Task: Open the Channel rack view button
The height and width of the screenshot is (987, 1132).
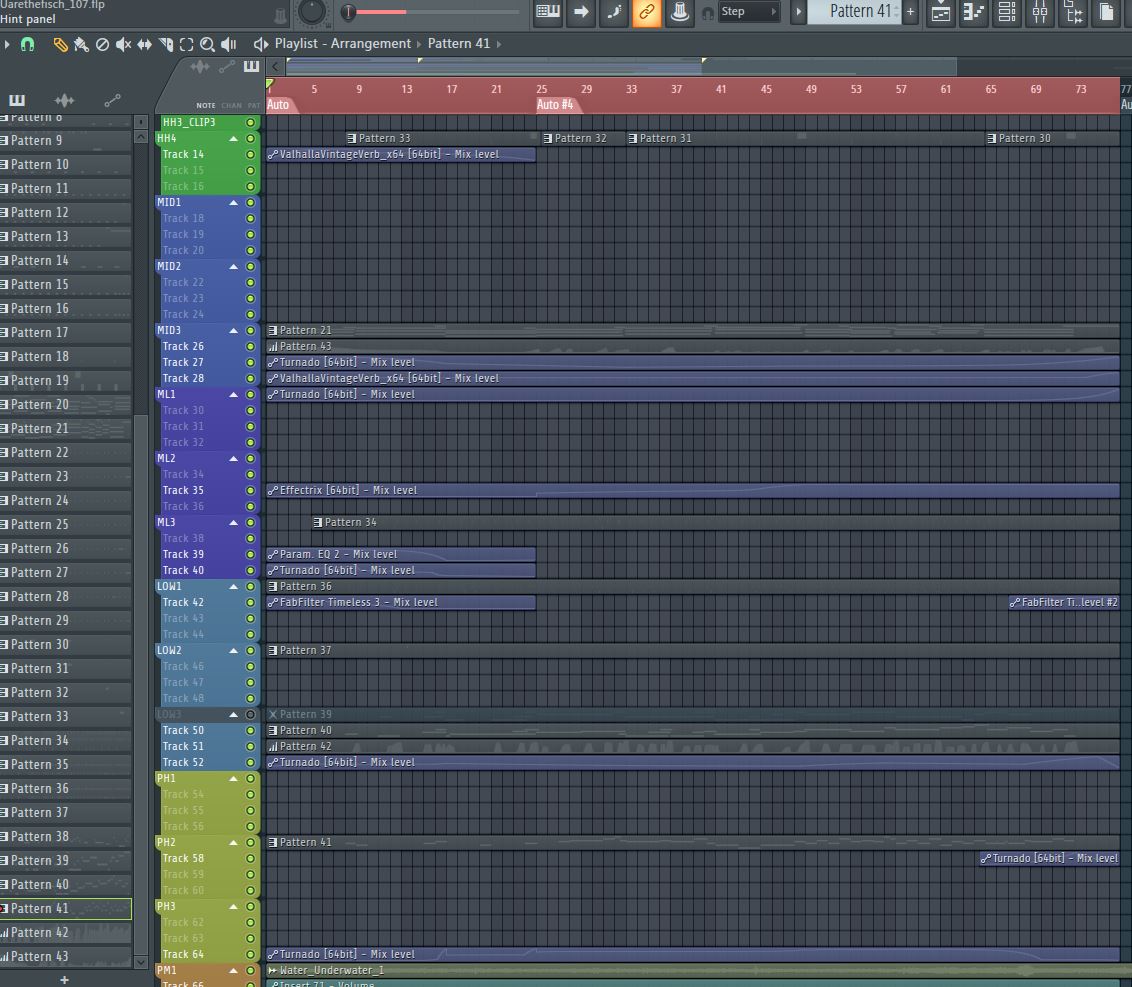Action: tap(1007, 12)
